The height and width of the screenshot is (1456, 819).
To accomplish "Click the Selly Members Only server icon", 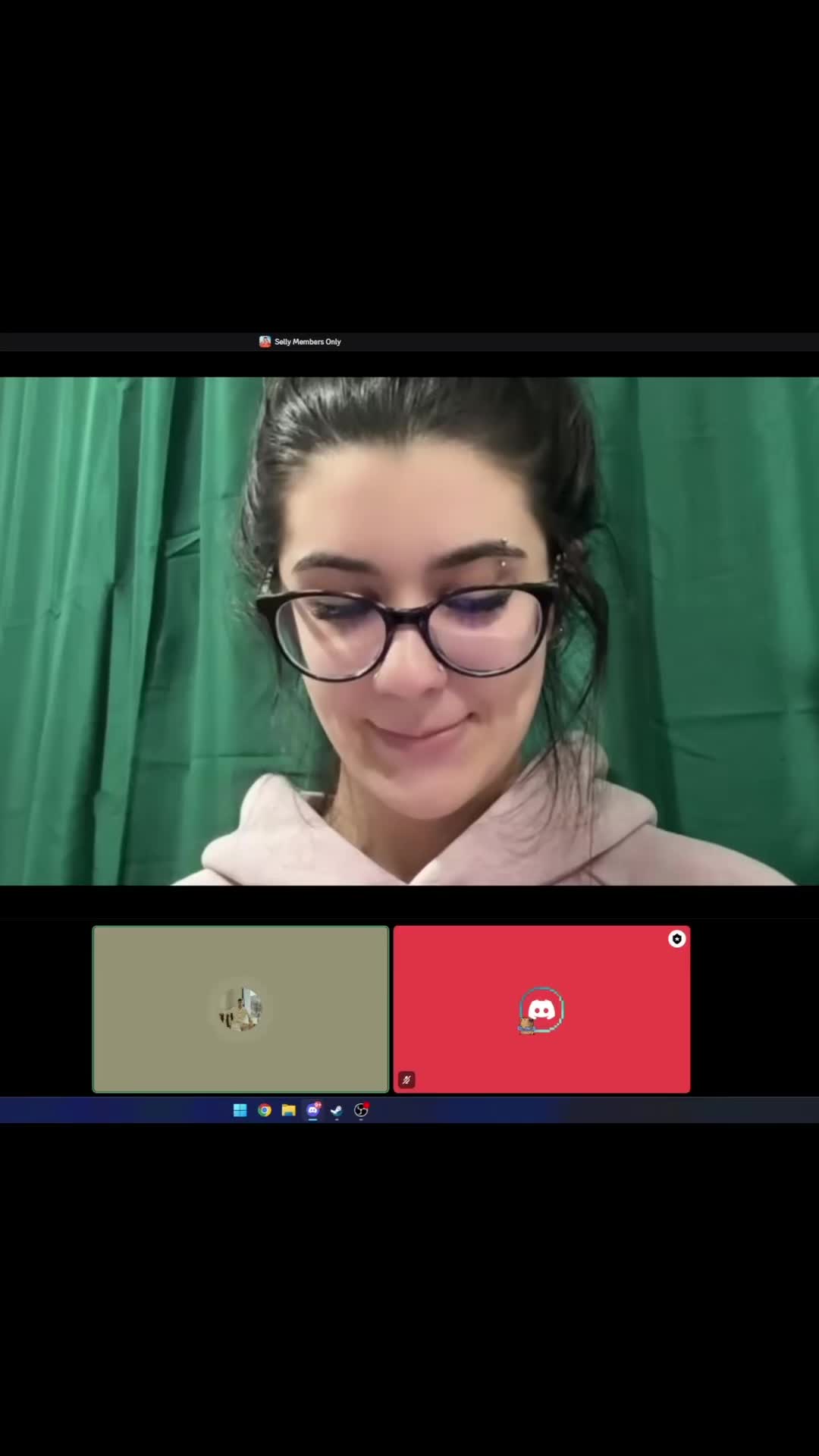I will click(265, 342).
